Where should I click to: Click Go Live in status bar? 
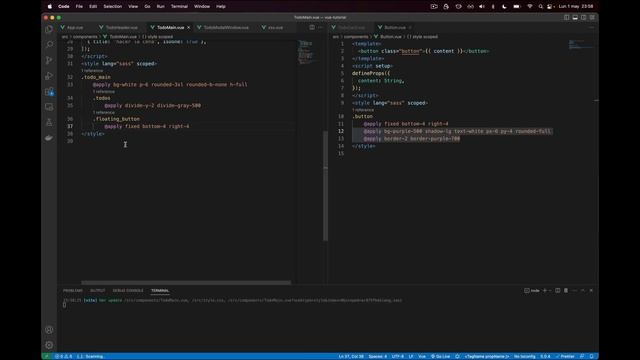pyautogui.click(x=440, y=356)
